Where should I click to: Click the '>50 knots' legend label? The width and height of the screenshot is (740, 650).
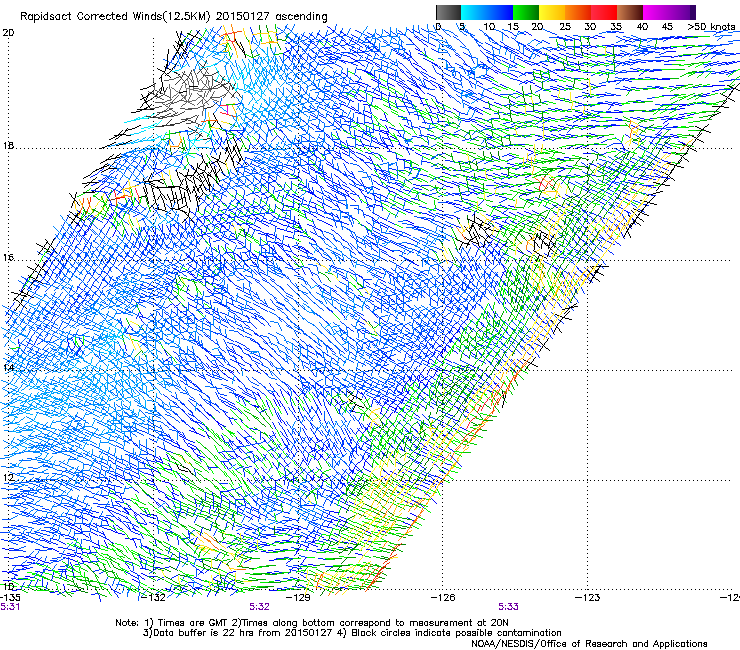pyautogui.click(x=711, y=27)
